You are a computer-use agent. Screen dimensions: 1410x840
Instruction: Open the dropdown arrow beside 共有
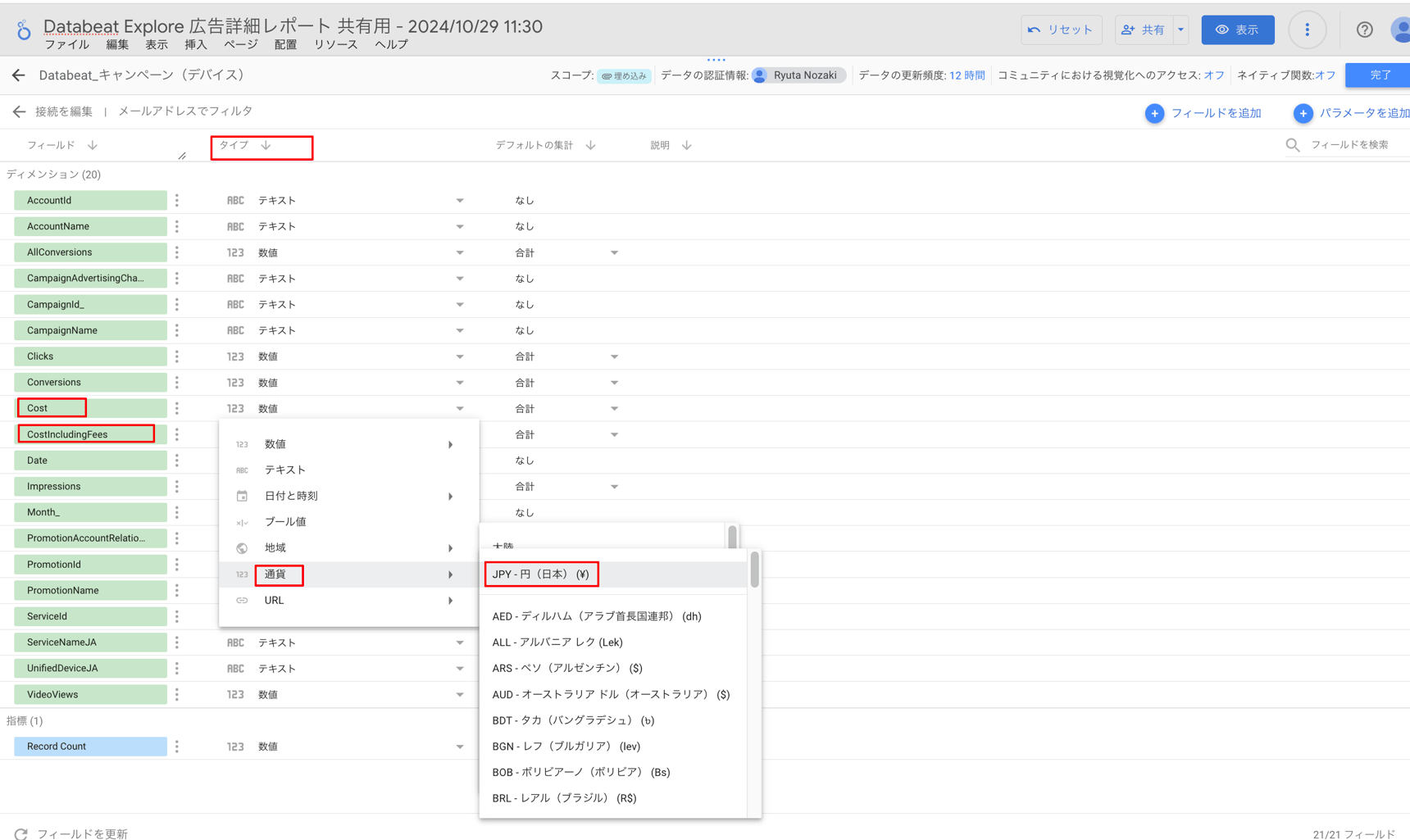1180,30
